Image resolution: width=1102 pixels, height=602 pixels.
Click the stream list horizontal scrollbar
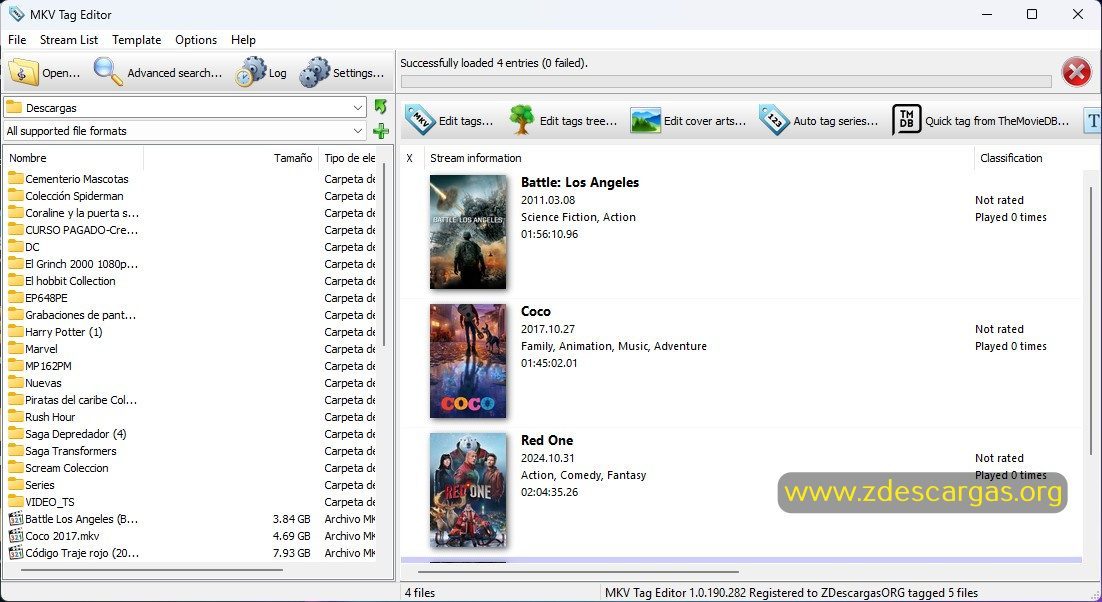point(578,572)
